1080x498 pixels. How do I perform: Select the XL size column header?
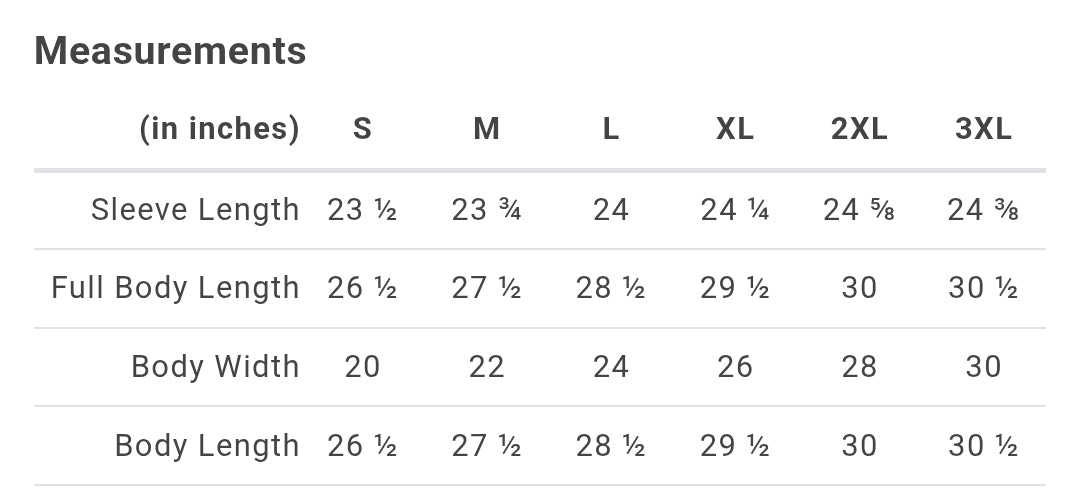click(735, 129)
